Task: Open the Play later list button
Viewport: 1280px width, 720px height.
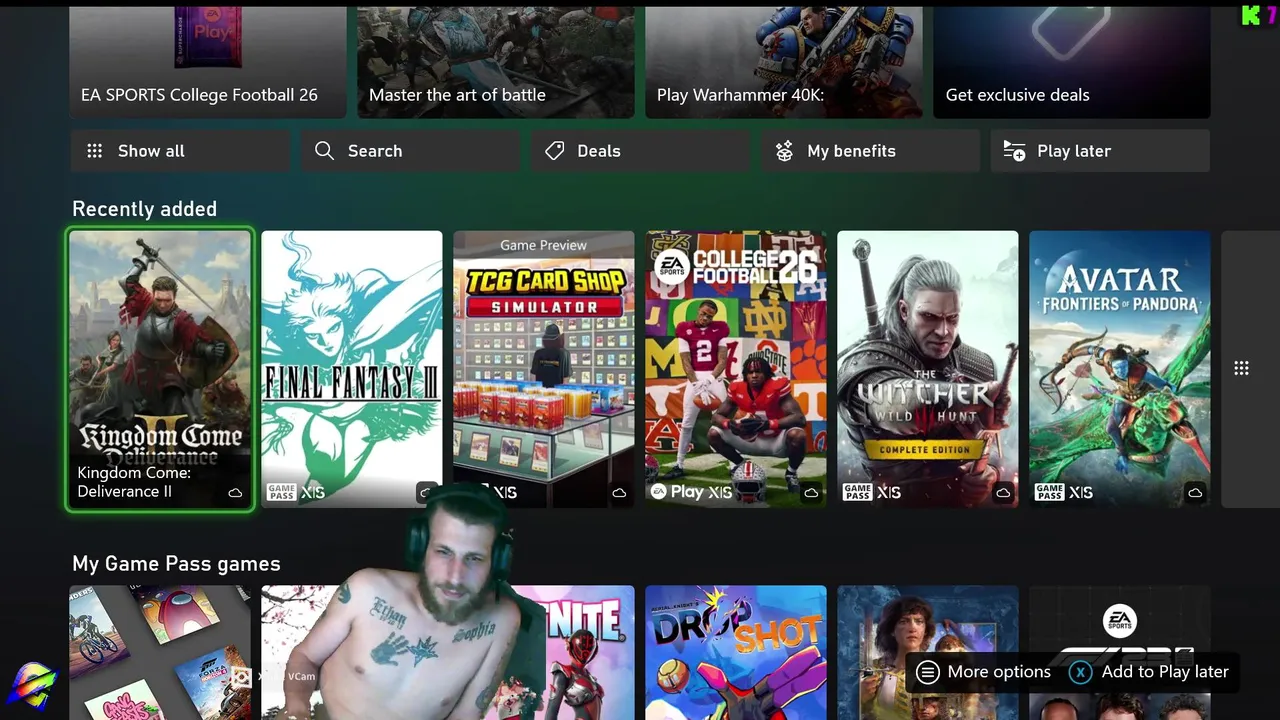Action: pos(1100,151)
